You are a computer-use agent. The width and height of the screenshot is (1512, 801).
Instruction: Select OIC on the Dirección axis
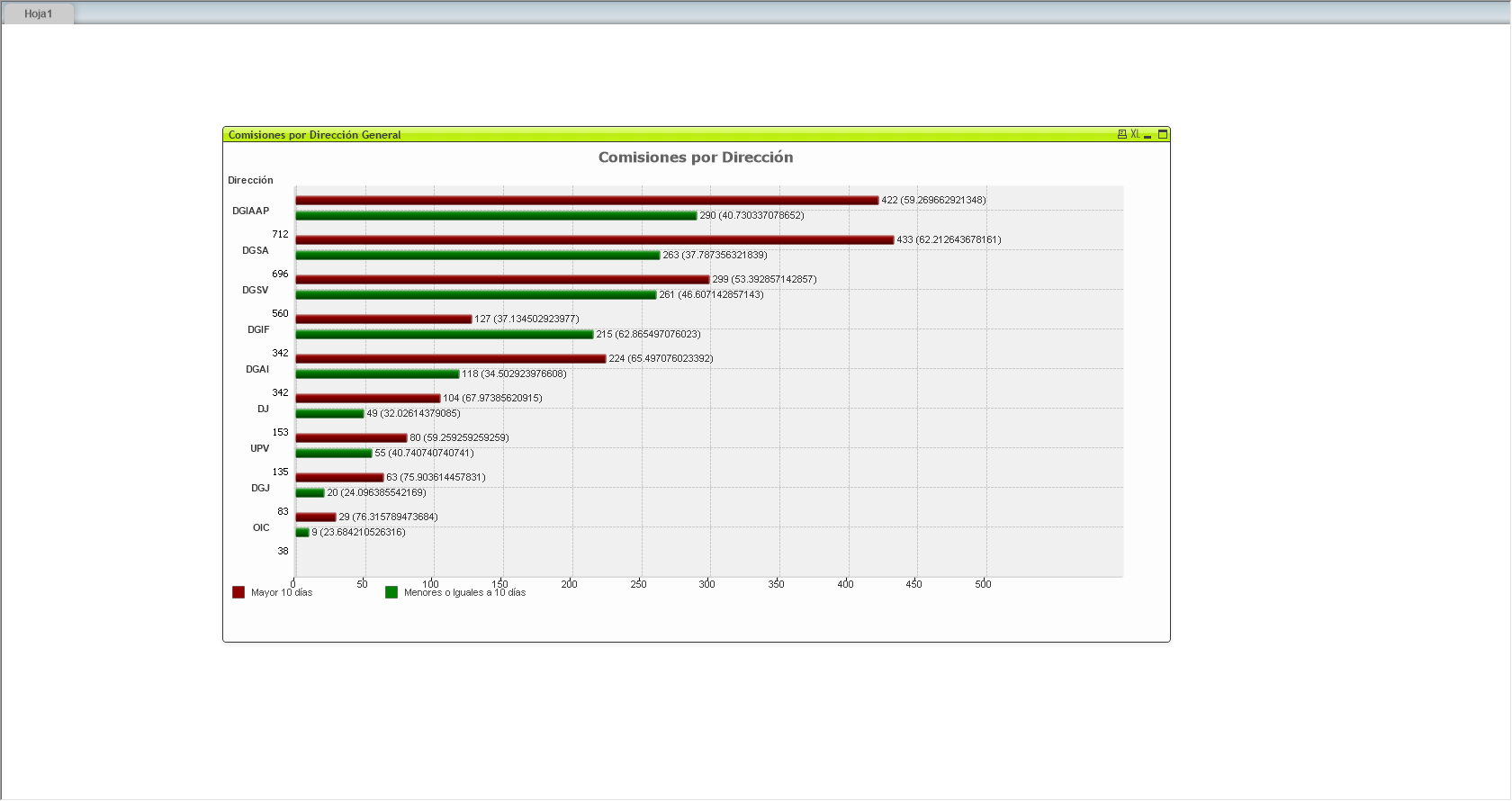[261, 527]
